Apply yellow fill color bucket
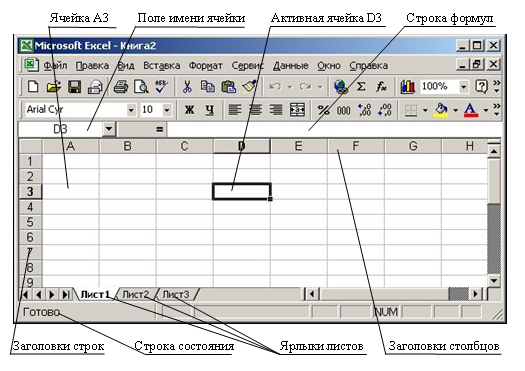 (x=441, y=110)
